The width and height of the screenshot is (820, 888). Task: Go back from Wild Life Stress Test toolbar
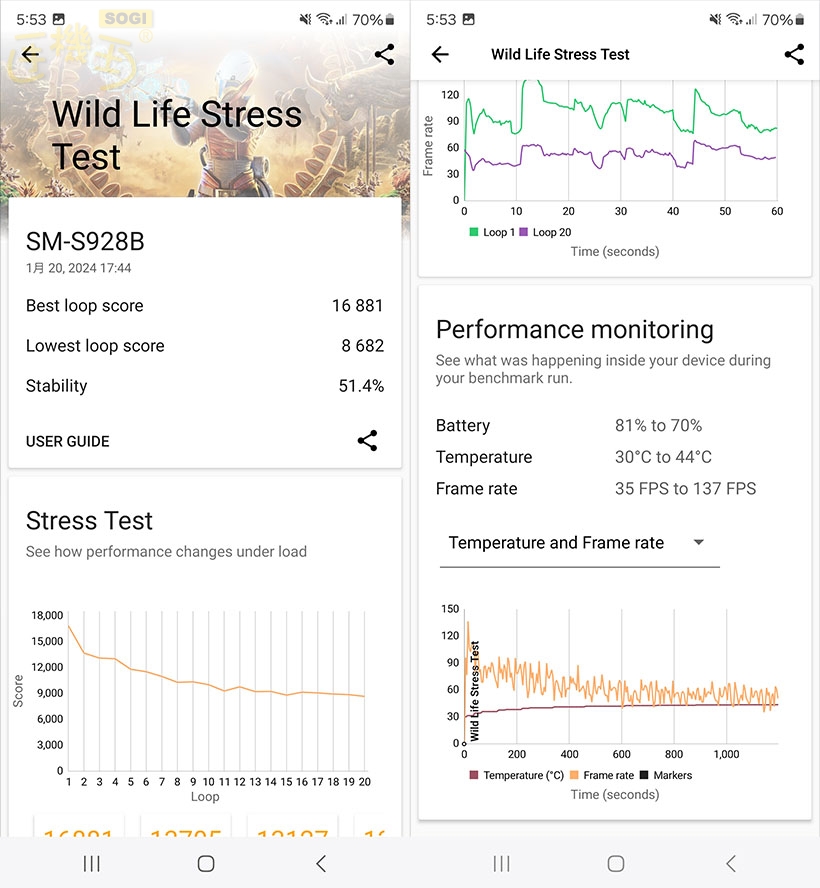tap(440, 55)
